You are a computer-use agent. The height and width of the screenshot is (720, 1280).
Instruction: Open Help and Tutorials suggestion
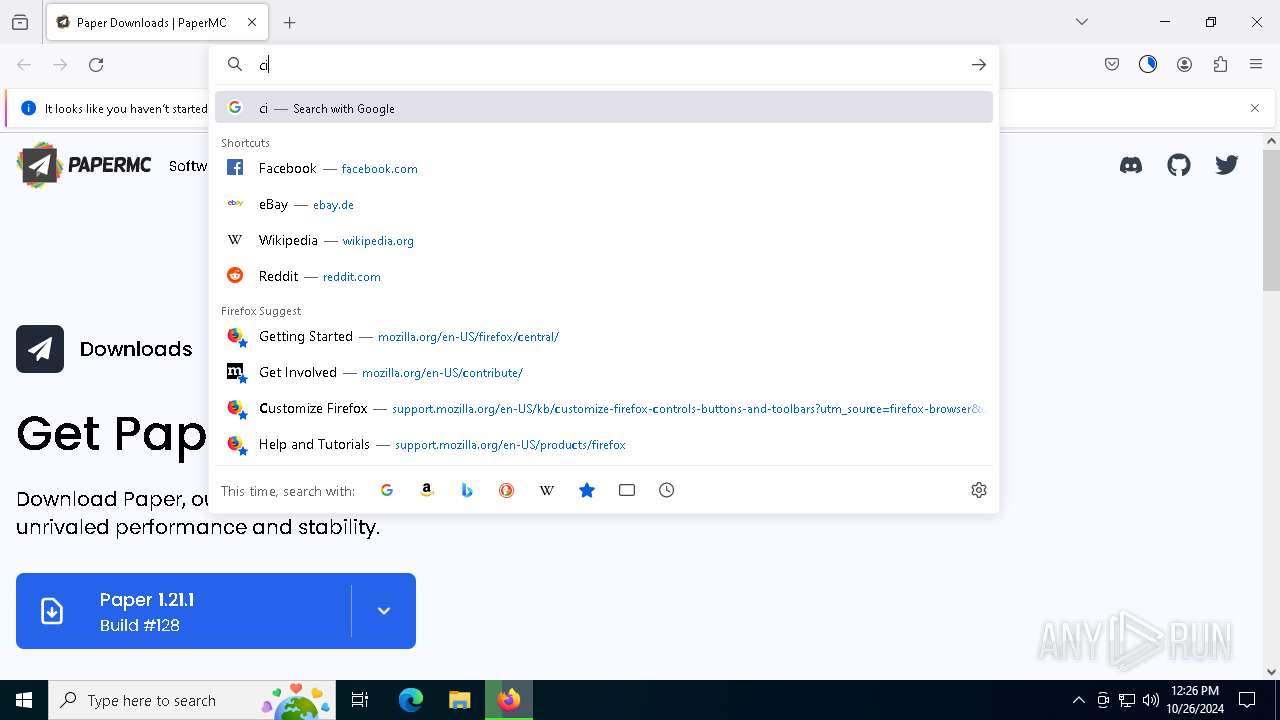coord(604,444)
